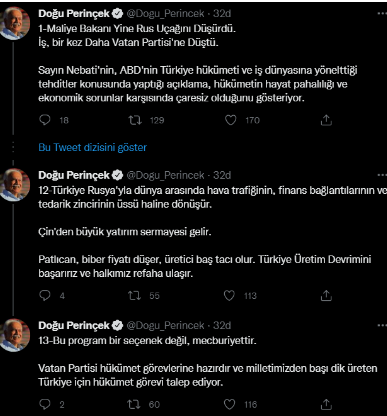Share tweet 12 about Türkiye Rusya'yla
Image resolution: width=387 pixels, height=416 pixels.
tap(326, 295)
